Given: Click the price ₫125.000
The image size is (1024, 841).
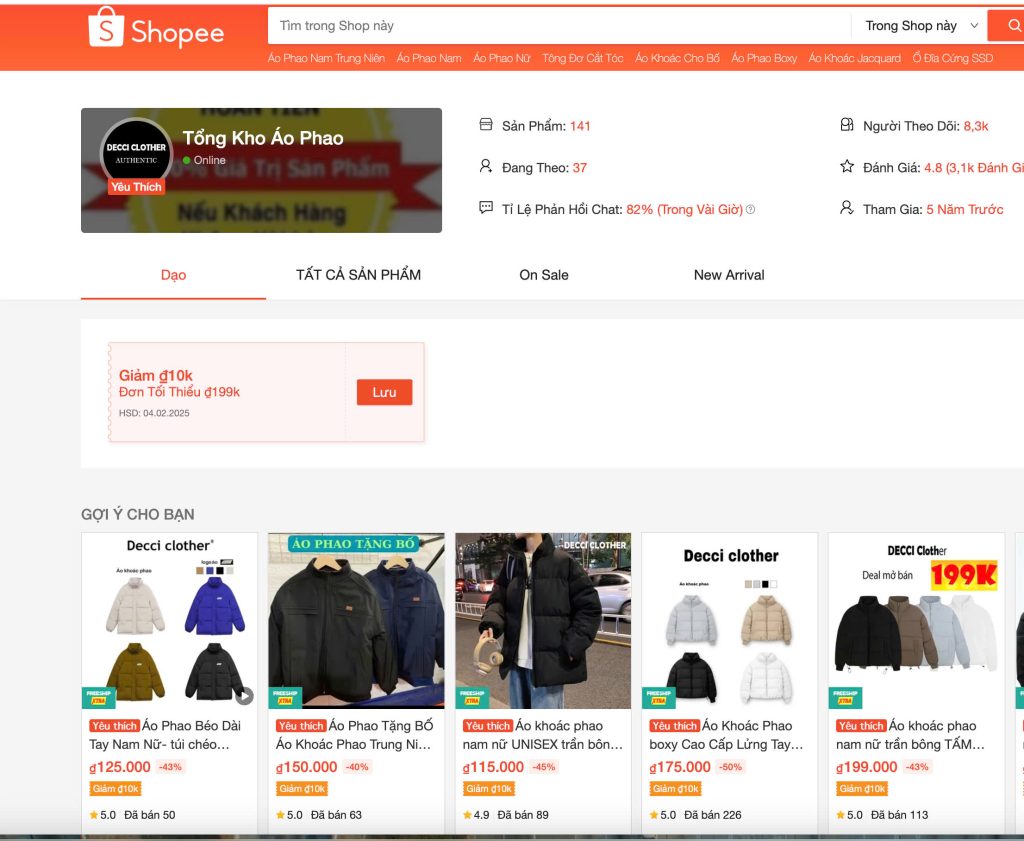Looking at the screenshot, I should click(x=120, y=767).
